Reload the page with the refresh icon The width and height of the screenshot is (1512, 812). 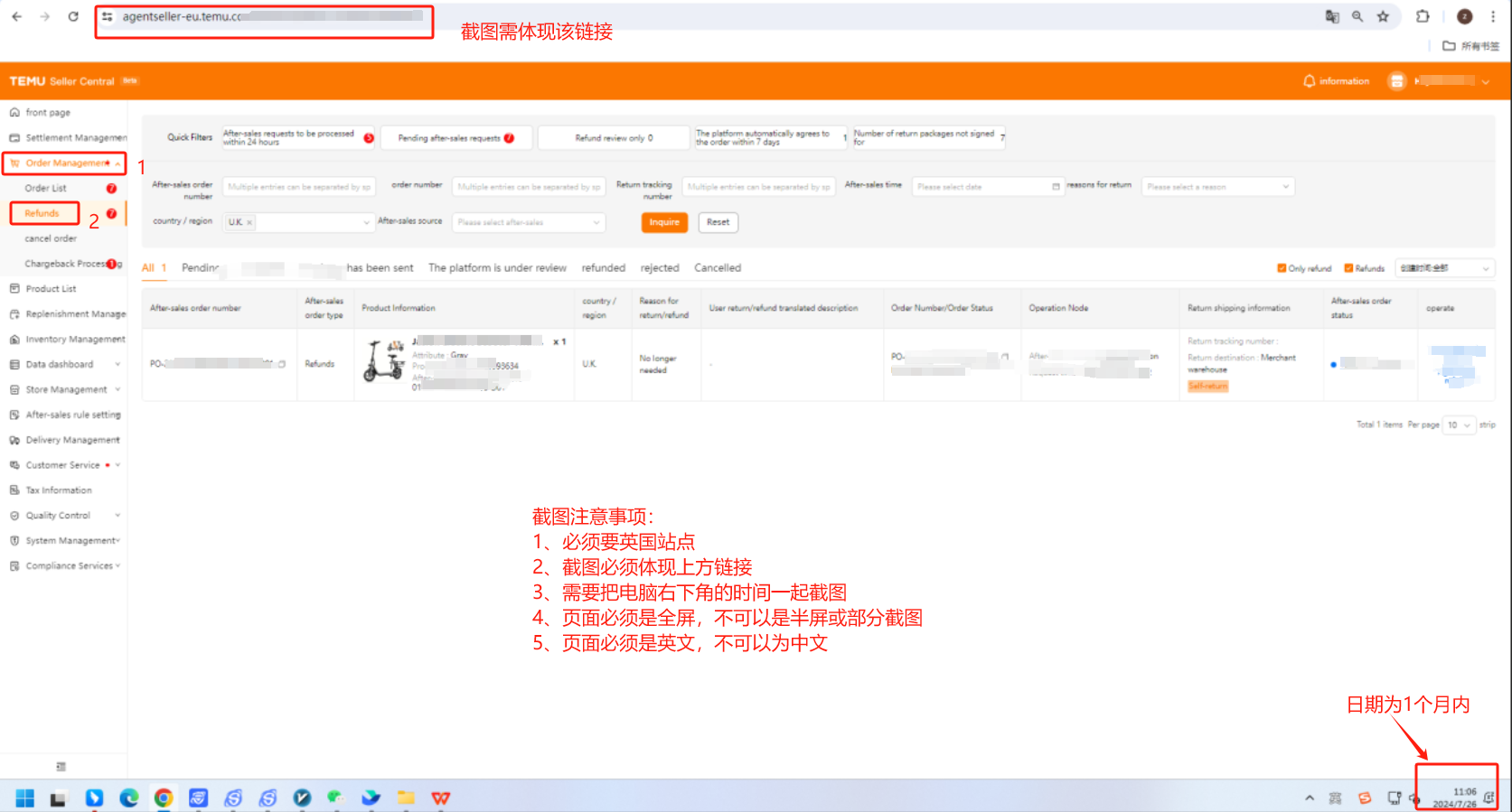(73, 16)
